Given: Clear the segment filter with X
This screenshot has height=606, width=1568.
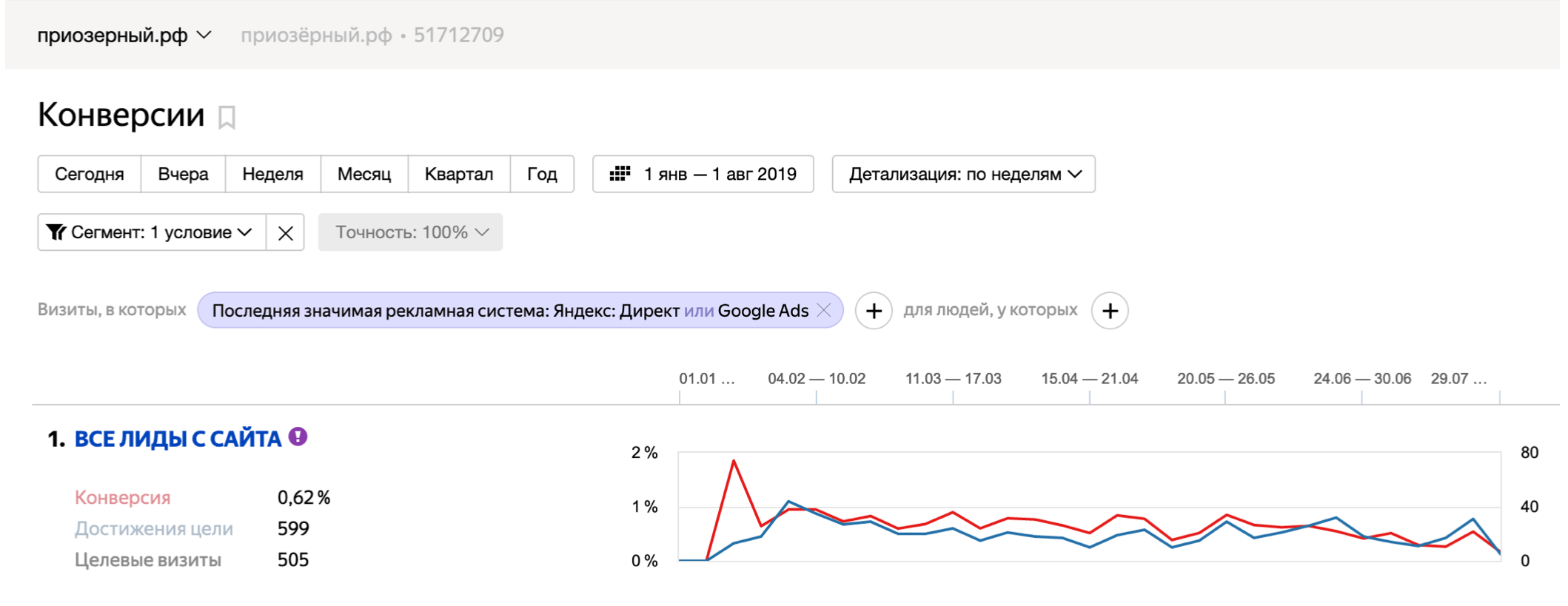Looking at the screenshot, I should 285,233.
